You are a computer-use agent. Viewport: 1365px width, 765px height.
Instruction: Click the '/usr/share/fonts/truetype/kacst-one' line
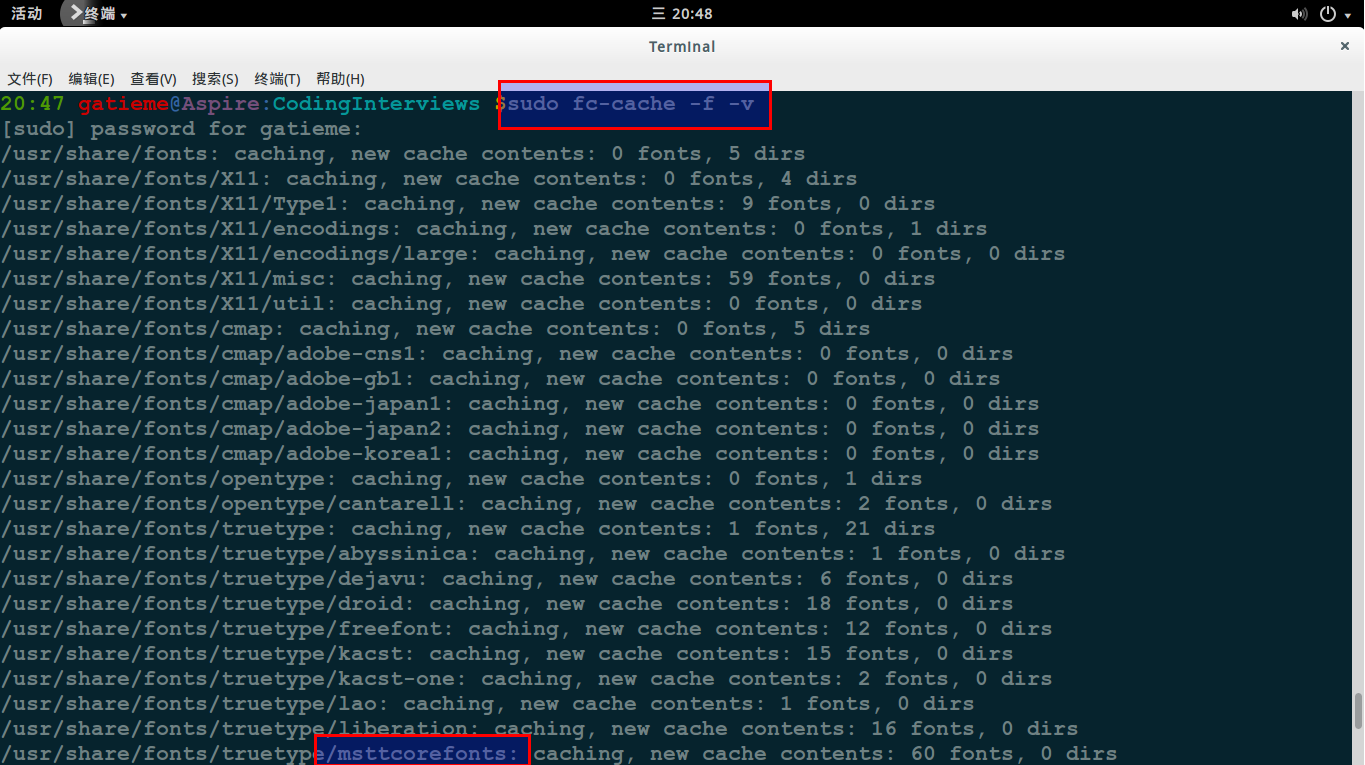click(x=527, y=679)
